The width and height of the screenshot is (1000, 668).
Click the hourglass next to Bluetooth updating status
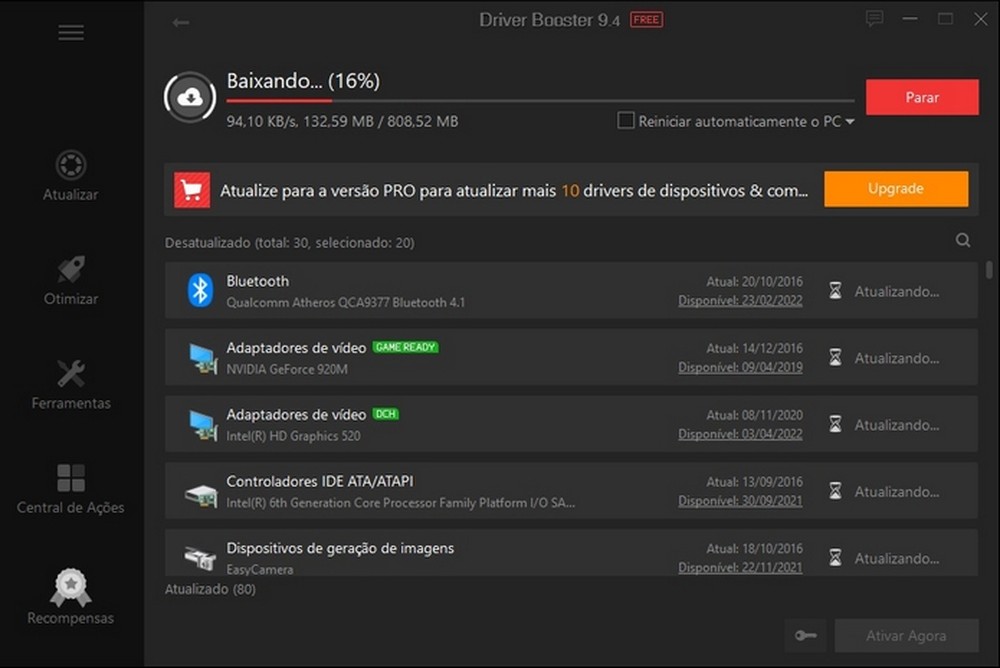834,290
